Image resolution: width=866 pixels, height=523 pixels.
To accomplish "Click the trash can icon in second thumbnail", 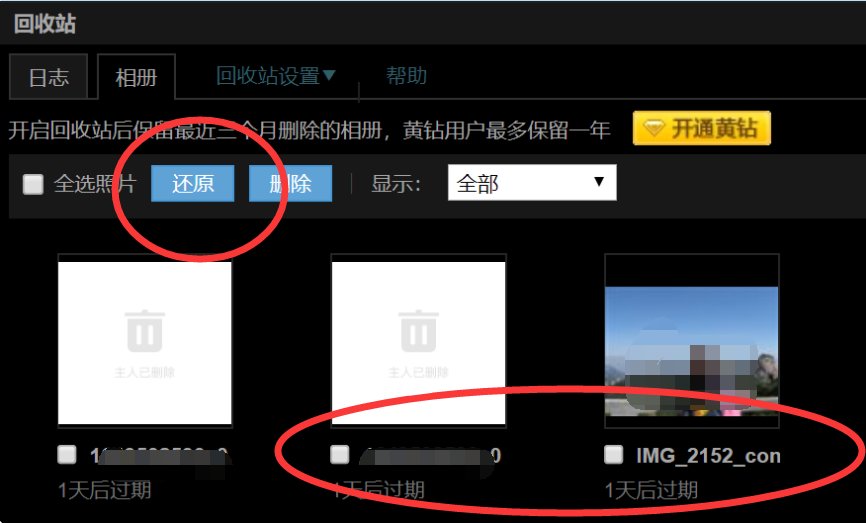I will click(418, 331).
